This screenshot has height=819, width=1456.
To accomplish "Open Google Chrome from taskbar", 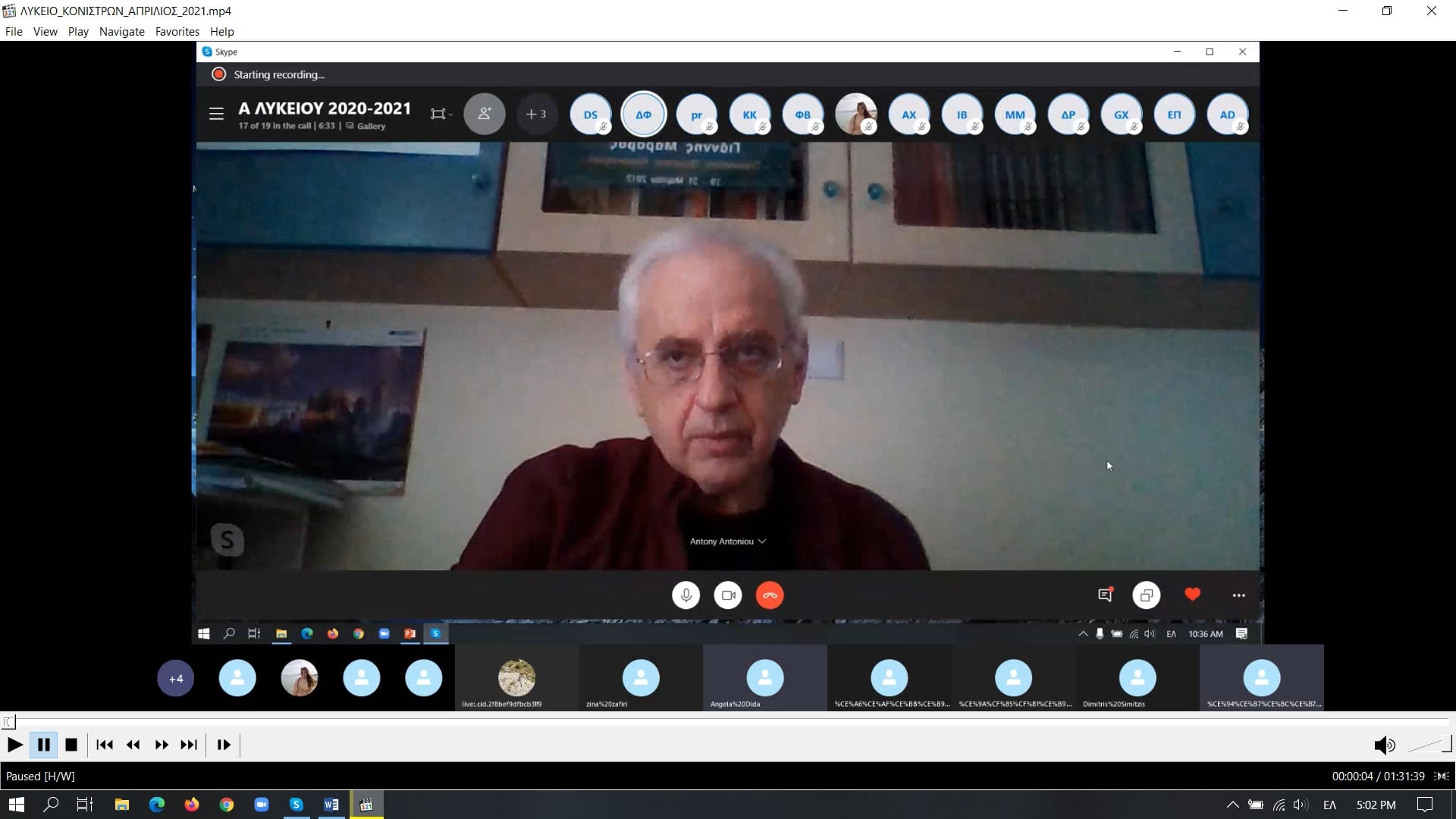I will coord(227,805).
